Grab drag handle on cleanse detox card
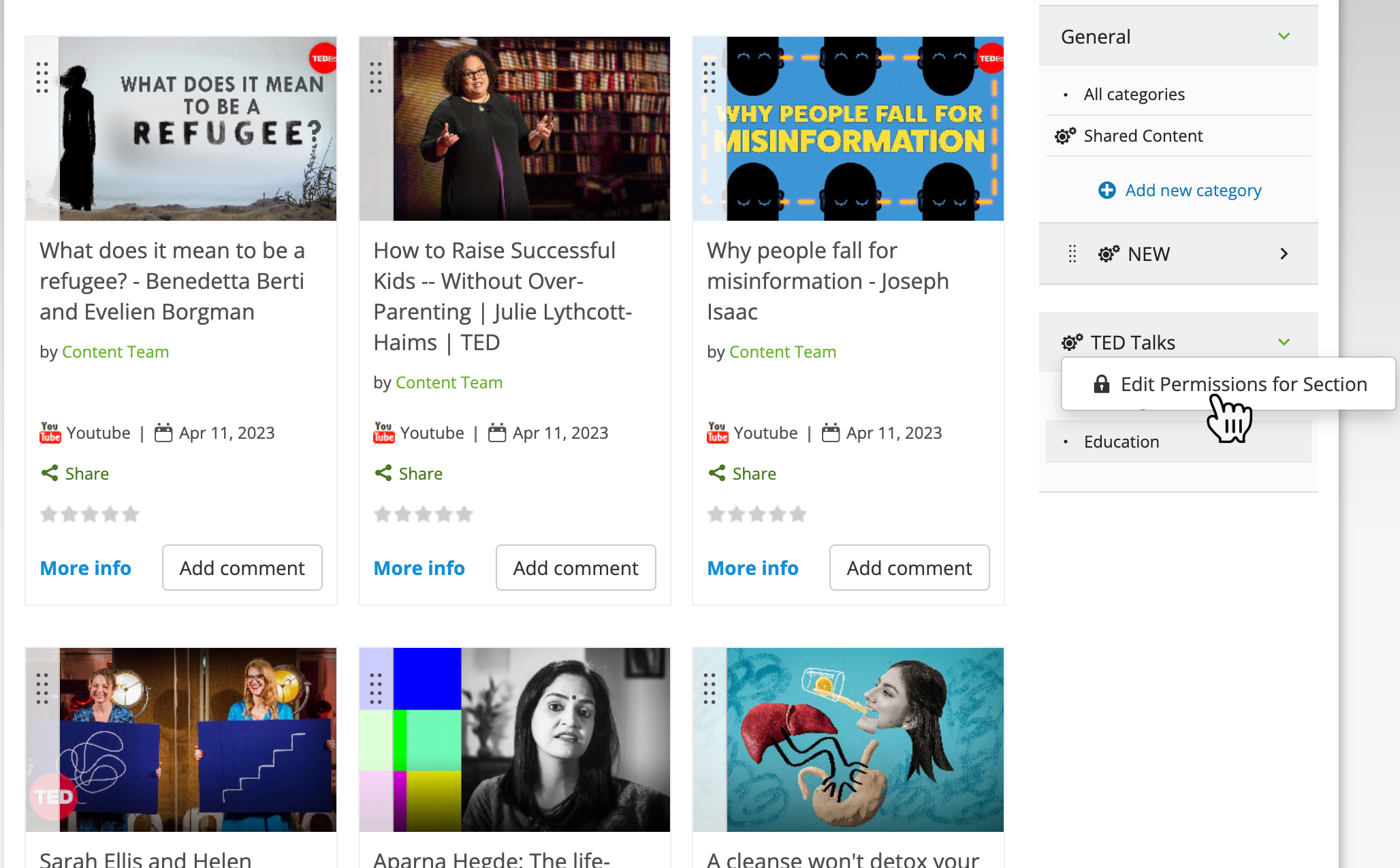The height and width of the screenshot is (868, 1400). click(x=710, y=688)
